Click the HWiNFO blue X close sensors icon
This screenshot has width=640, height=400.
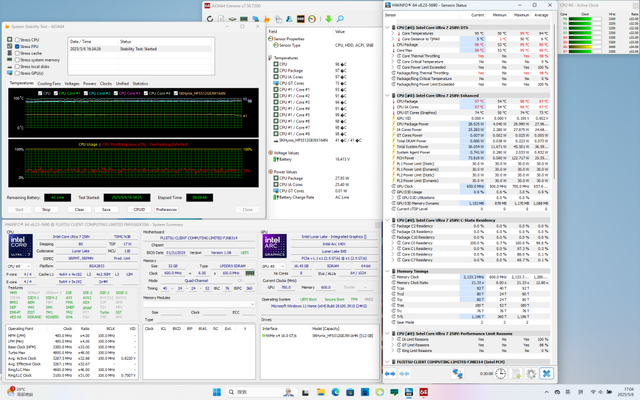pos(547,373)
